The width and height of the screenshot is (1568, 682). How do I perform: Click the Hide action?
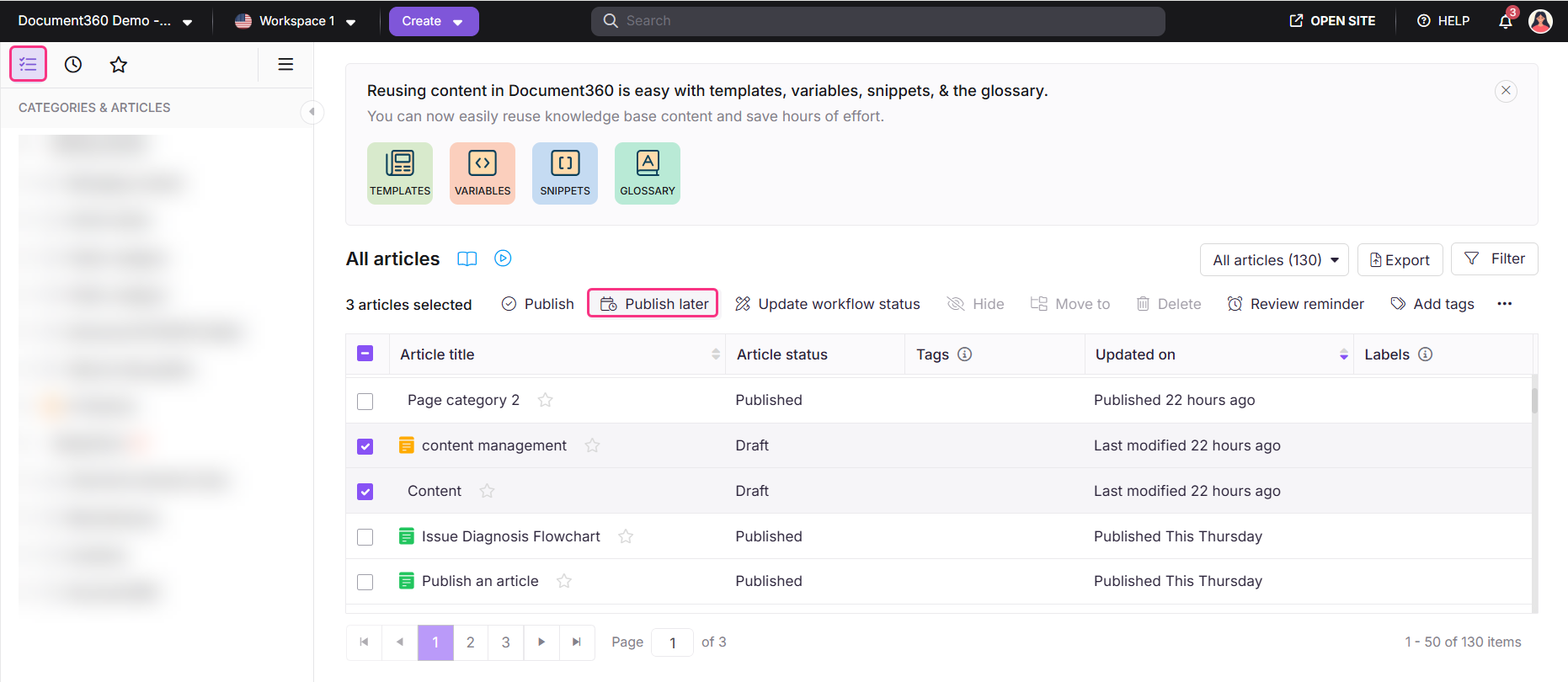pyautogui.click(x=975, y=304)
